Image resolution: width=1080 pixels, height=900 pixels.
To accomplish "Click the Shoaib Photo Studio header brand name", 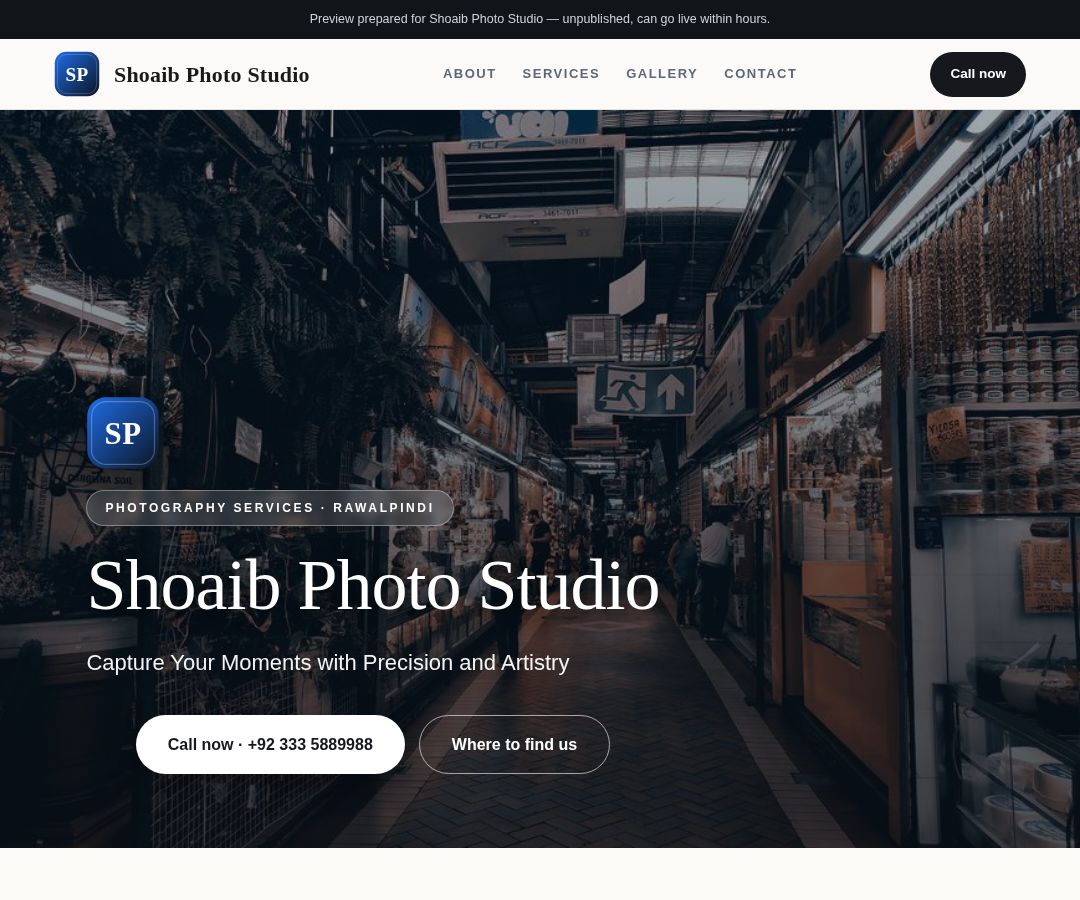I will (211, 74).
